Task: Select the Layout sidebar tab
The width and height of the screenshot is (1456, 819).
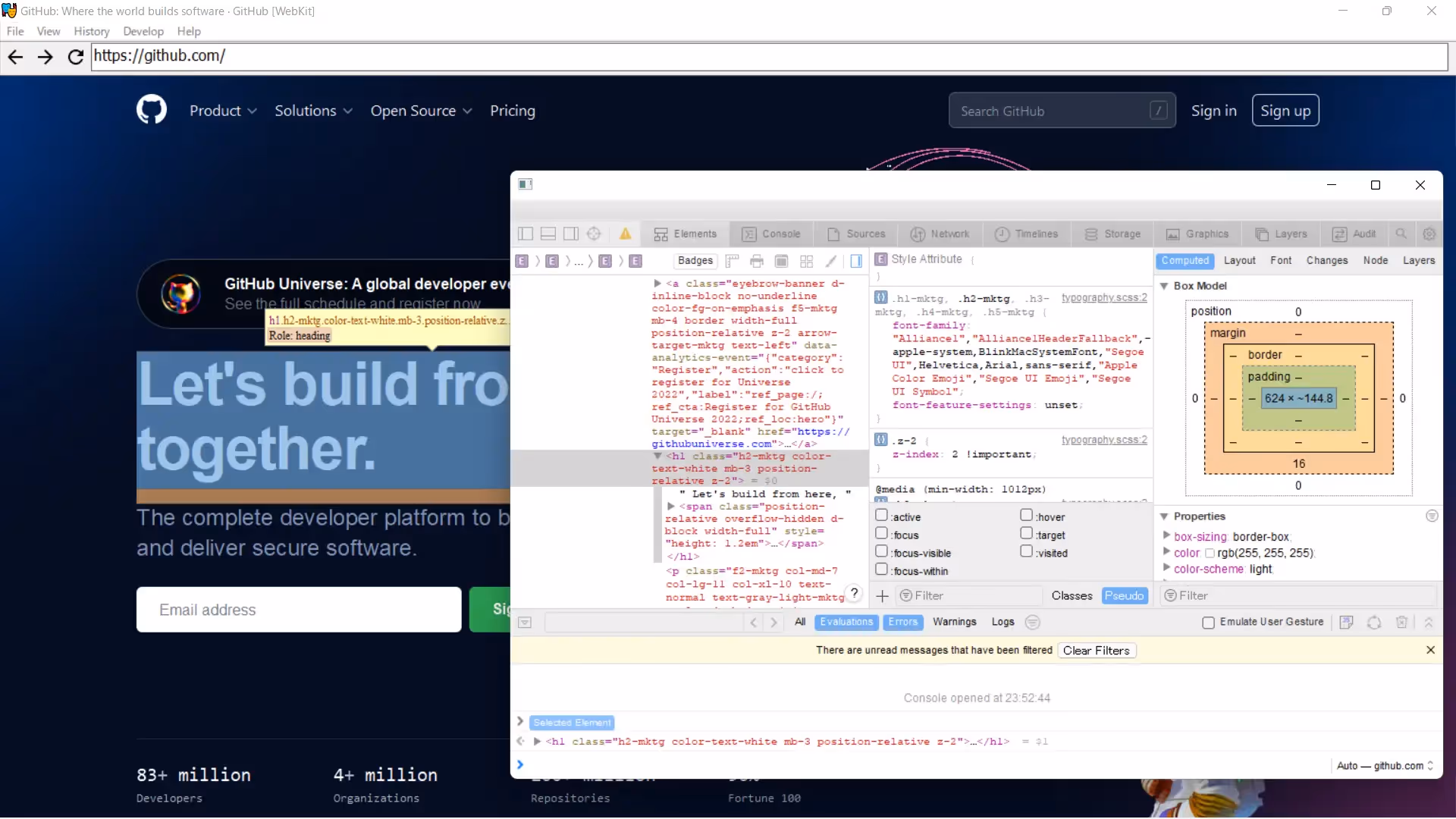Action: click(1240, 261)
